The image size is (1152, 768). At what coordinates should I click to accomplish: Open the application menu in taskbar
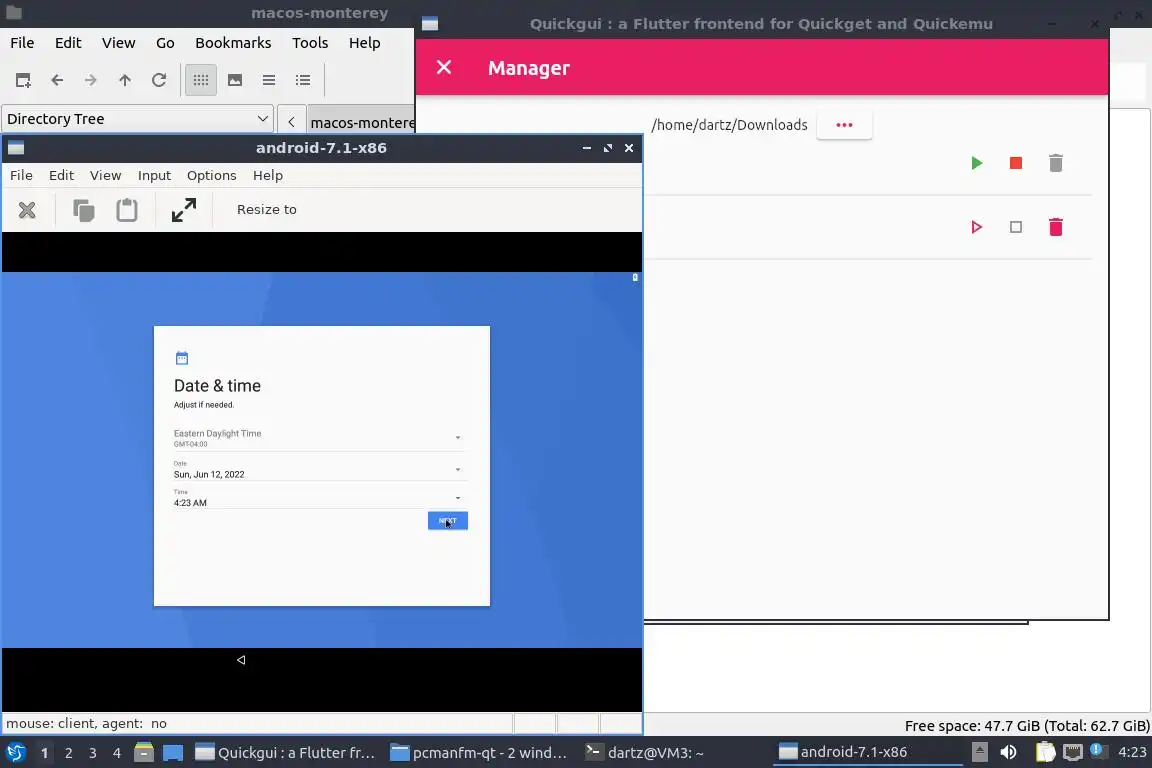tap(16, 752)
